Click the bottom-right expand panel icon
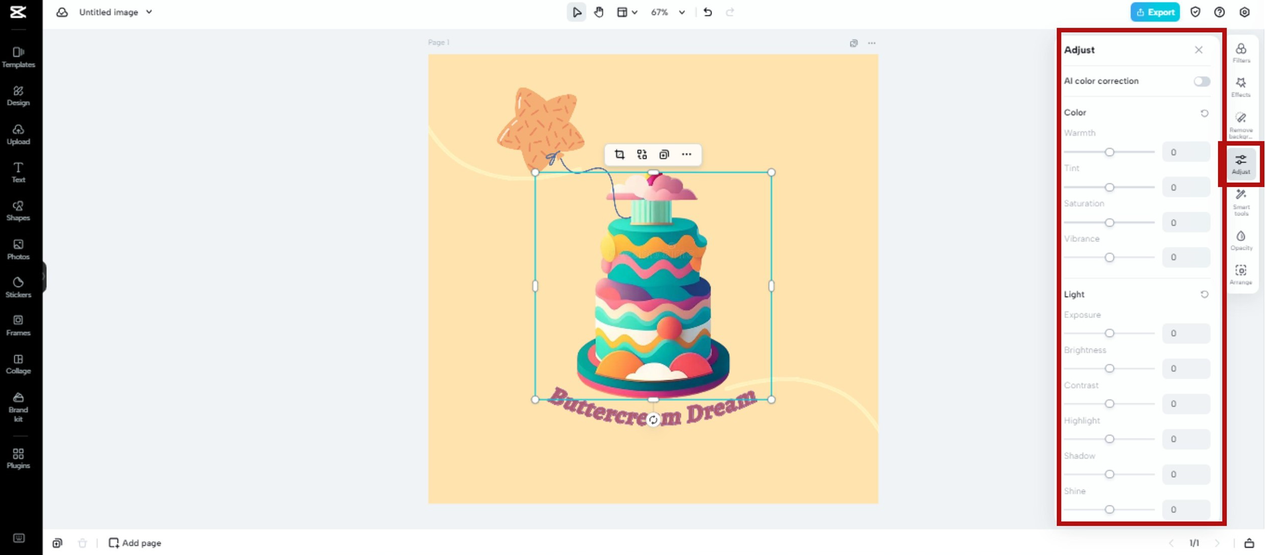The width and height of the screenshot is (1265, 555). pyautogui.click(x=1248, y=543)
